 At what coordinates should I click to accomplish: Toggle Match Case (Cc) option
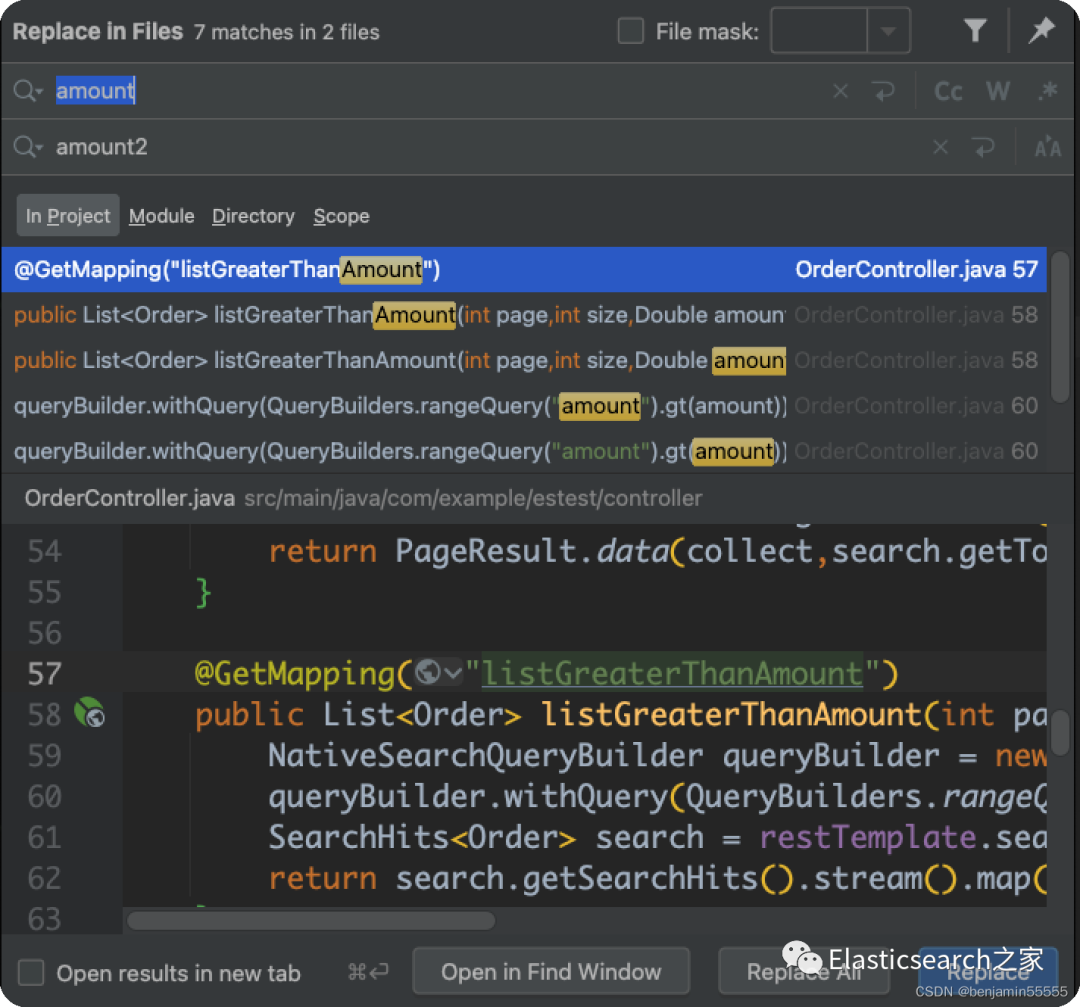948,91
